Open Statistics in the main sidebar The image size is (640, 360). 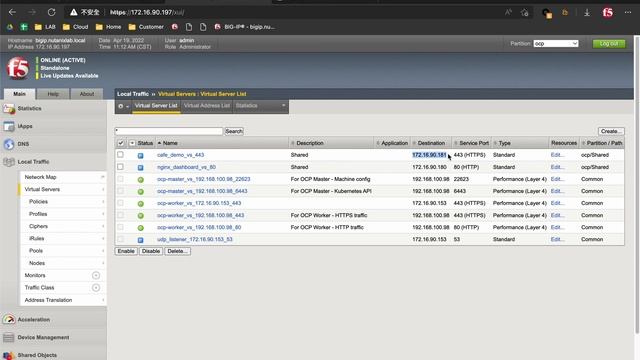pyautogui.click(x=29, y=109)
